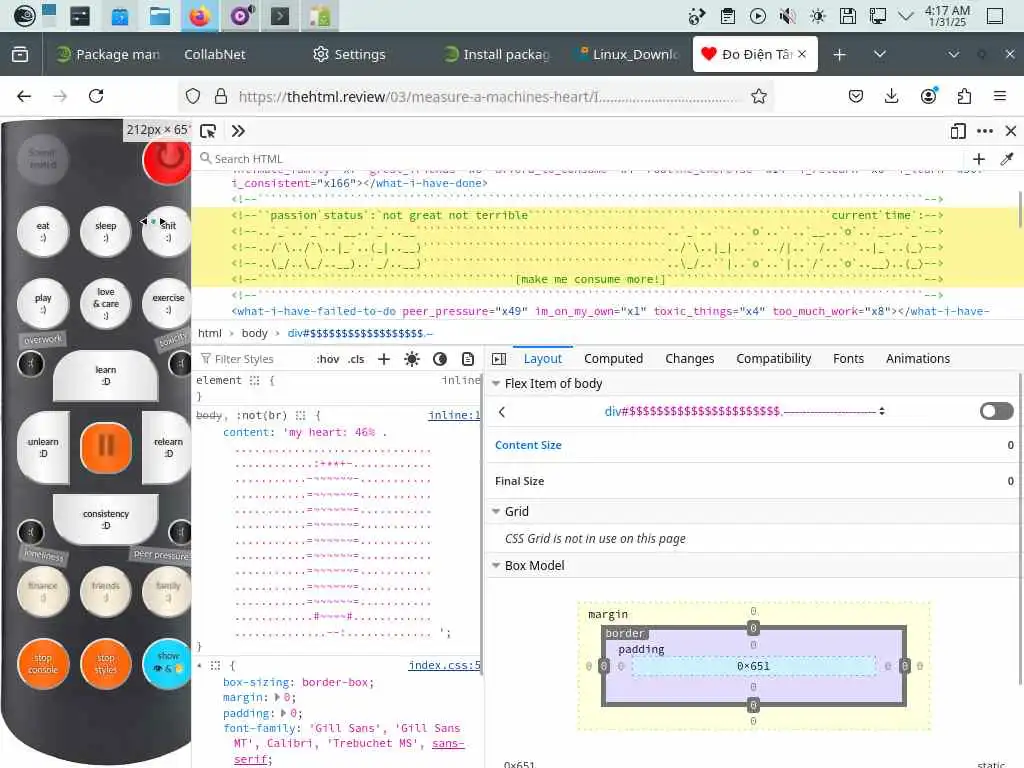Viewport: 1024px width, 768px height.
Task: Open inline:1 source link
Action: point(454,415)
